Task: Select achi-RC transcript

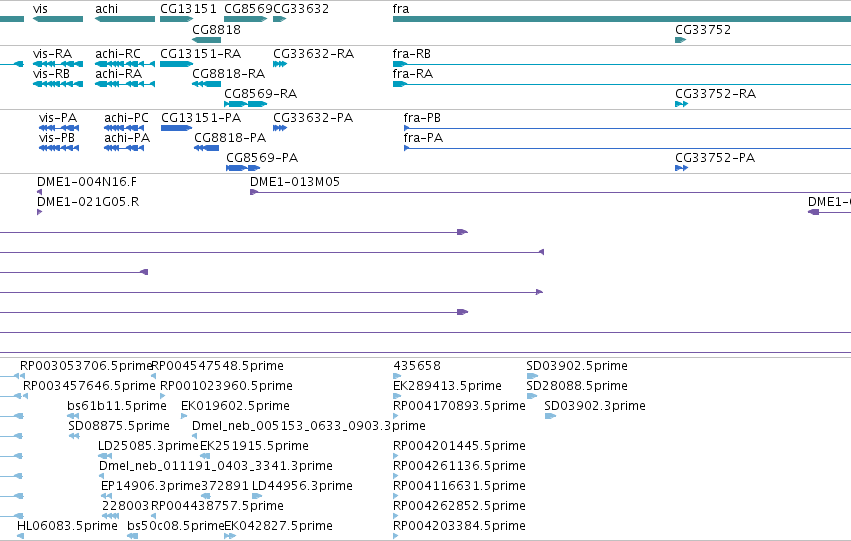Action: pyautogui.click(x=125, y=64)
